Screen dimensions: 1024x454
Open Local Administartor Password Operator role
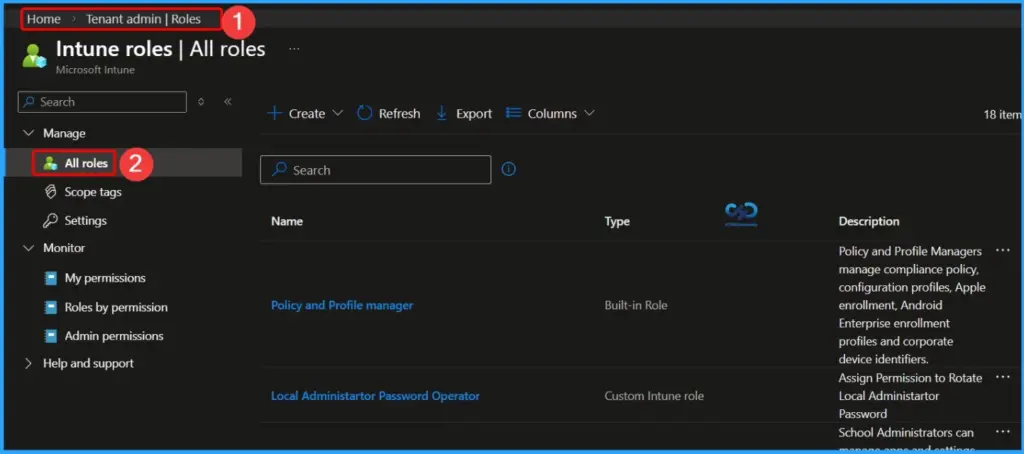click(376, 396)
